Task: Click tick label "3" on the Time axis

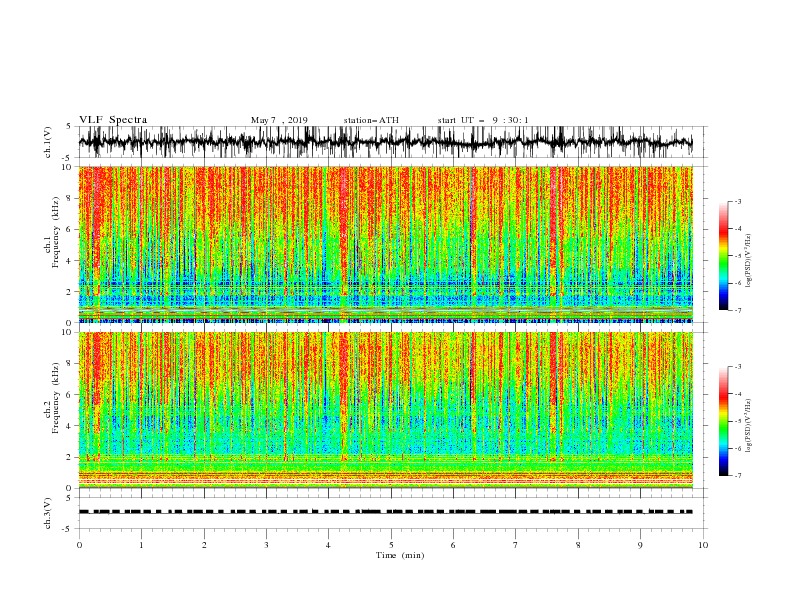Action: (x=266, y=545)
